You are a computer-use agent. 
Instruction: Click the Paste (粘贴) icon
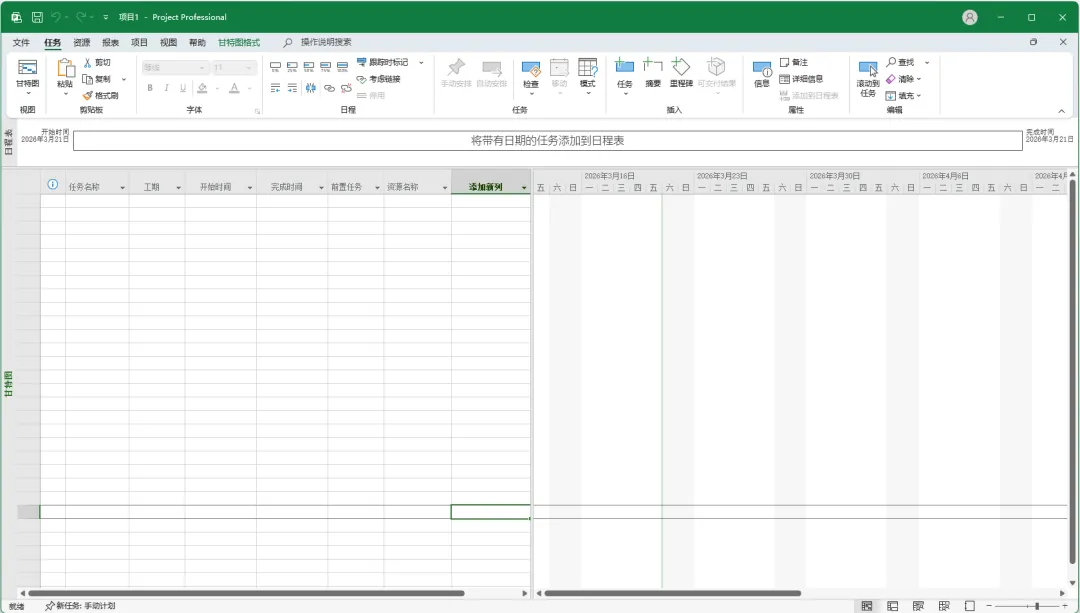65,68
